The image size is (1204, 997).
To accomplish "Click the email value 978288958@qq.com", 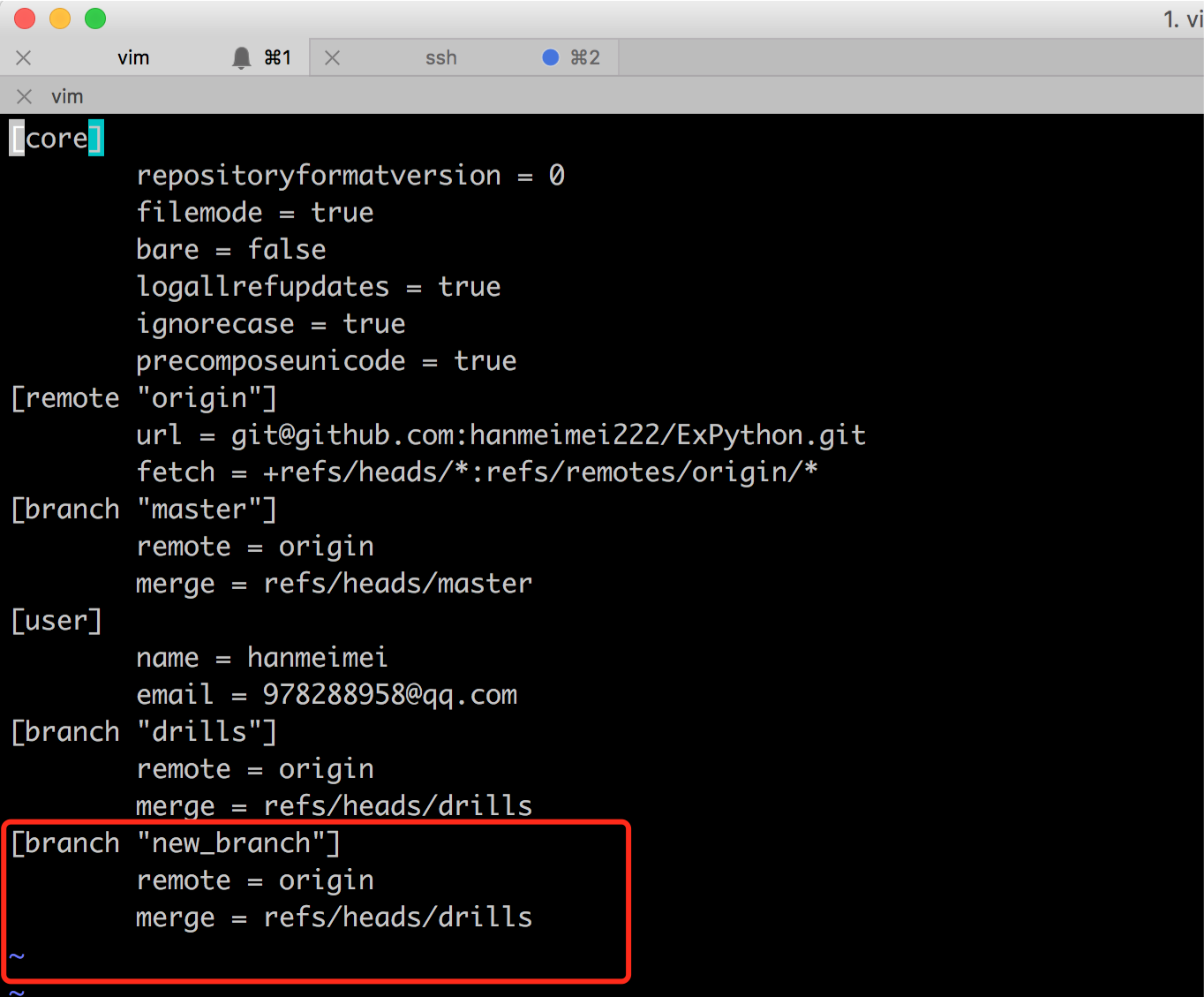I will (x=389, y=695).
